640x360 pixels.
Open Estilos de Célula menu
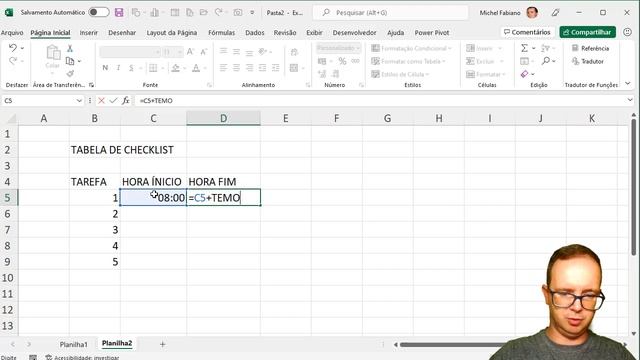click(x=400, y=74)
